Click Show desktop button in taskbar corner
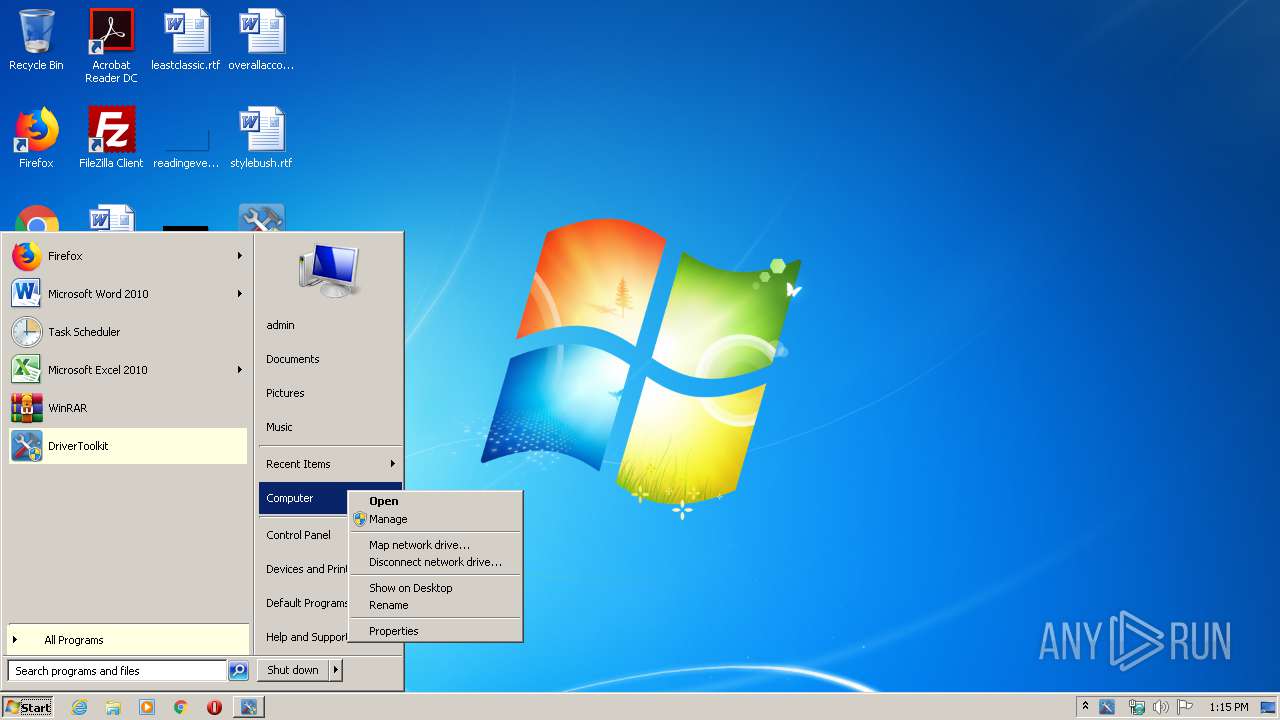The width and height of the screenshot is (1280, 720). (x=1269, y=707)
